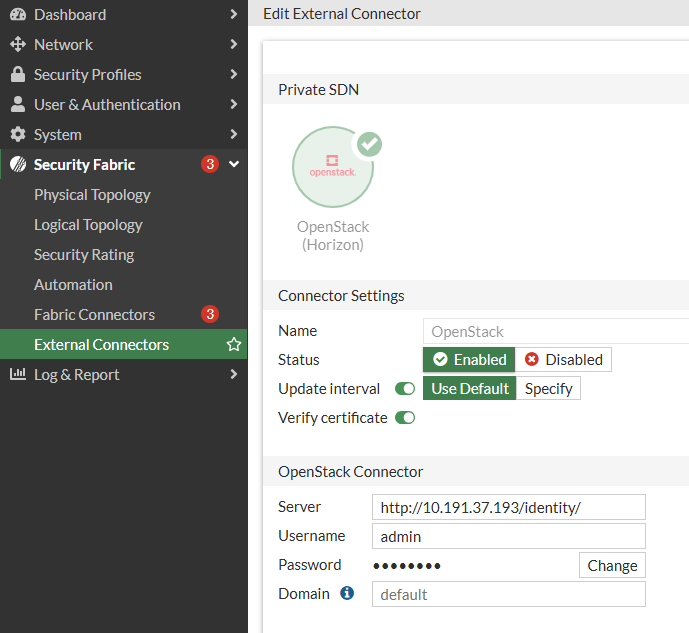Screen dimensions: 689x633
Task: Set Status to Disabled
Action: [x=563, y=360]
